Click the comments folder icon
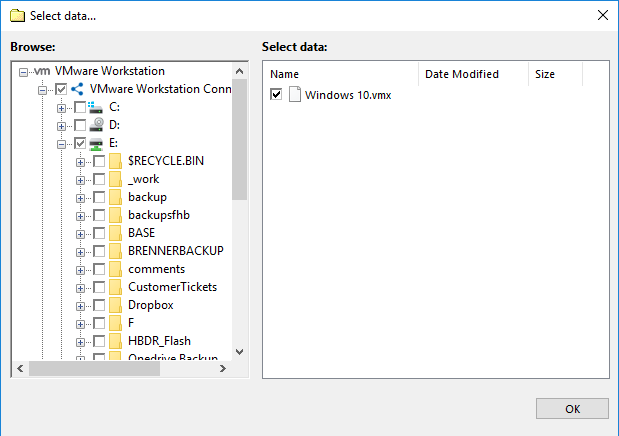The height and width of the screenshot is (436, 619). click(115, 269)
